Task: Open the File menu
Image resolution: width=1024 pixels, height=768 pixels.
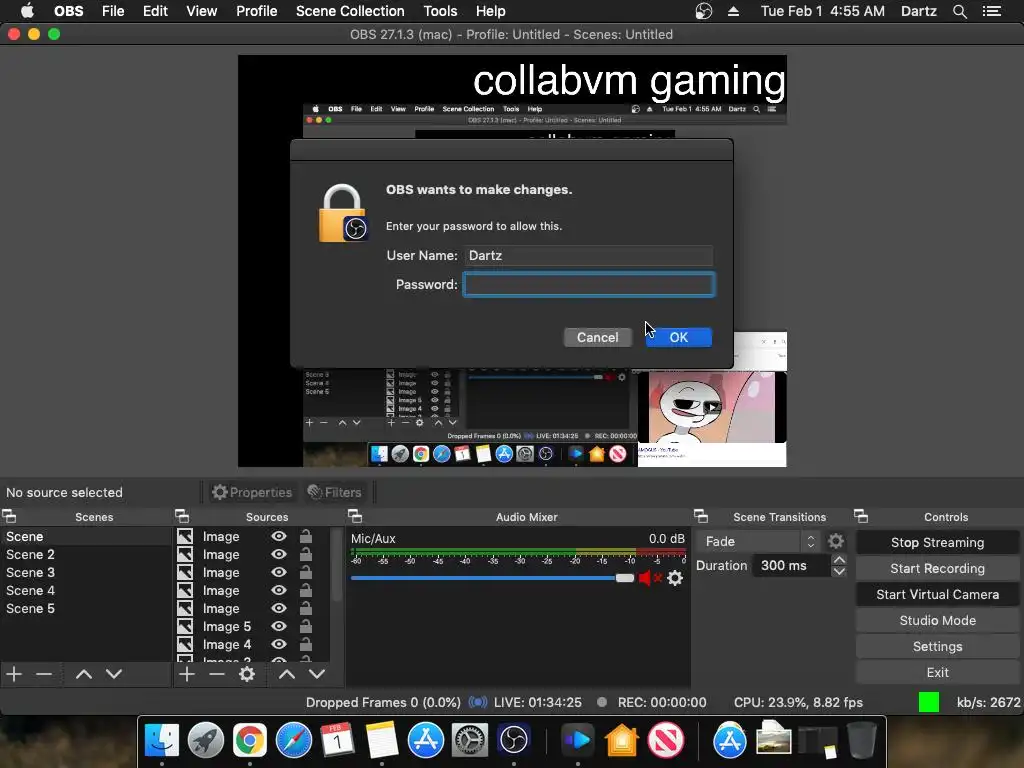Action: (x=113, y=11)
